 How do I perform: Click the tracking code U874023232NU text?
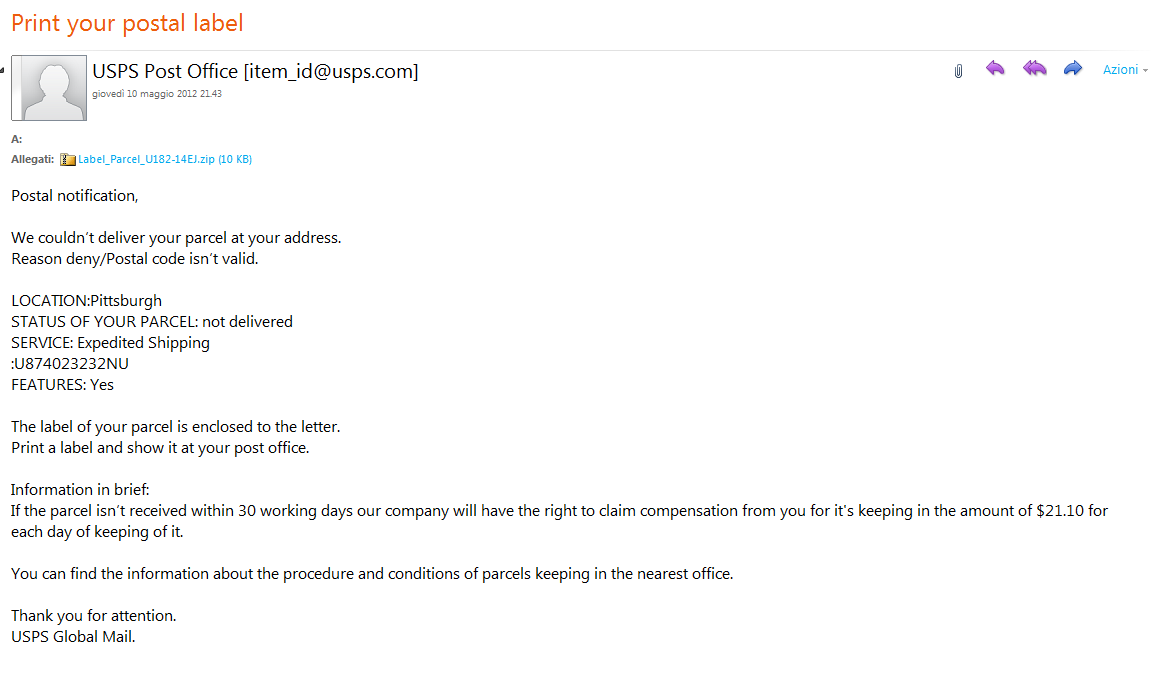coord(71,364)
